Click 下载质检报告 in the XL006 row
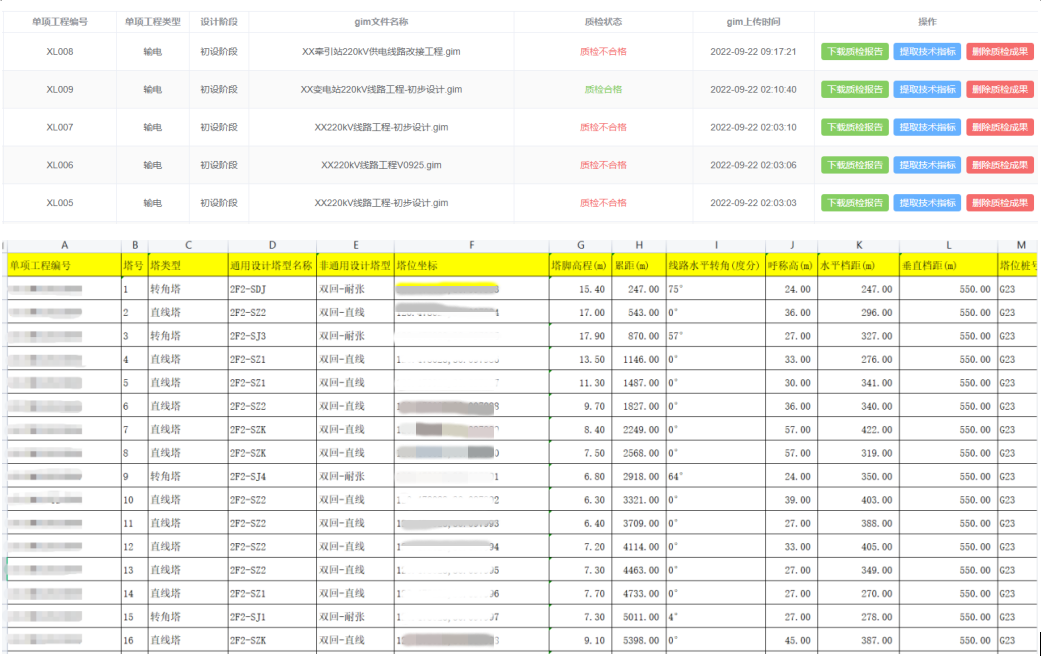 pyautogui.click(x=854, y=165)
